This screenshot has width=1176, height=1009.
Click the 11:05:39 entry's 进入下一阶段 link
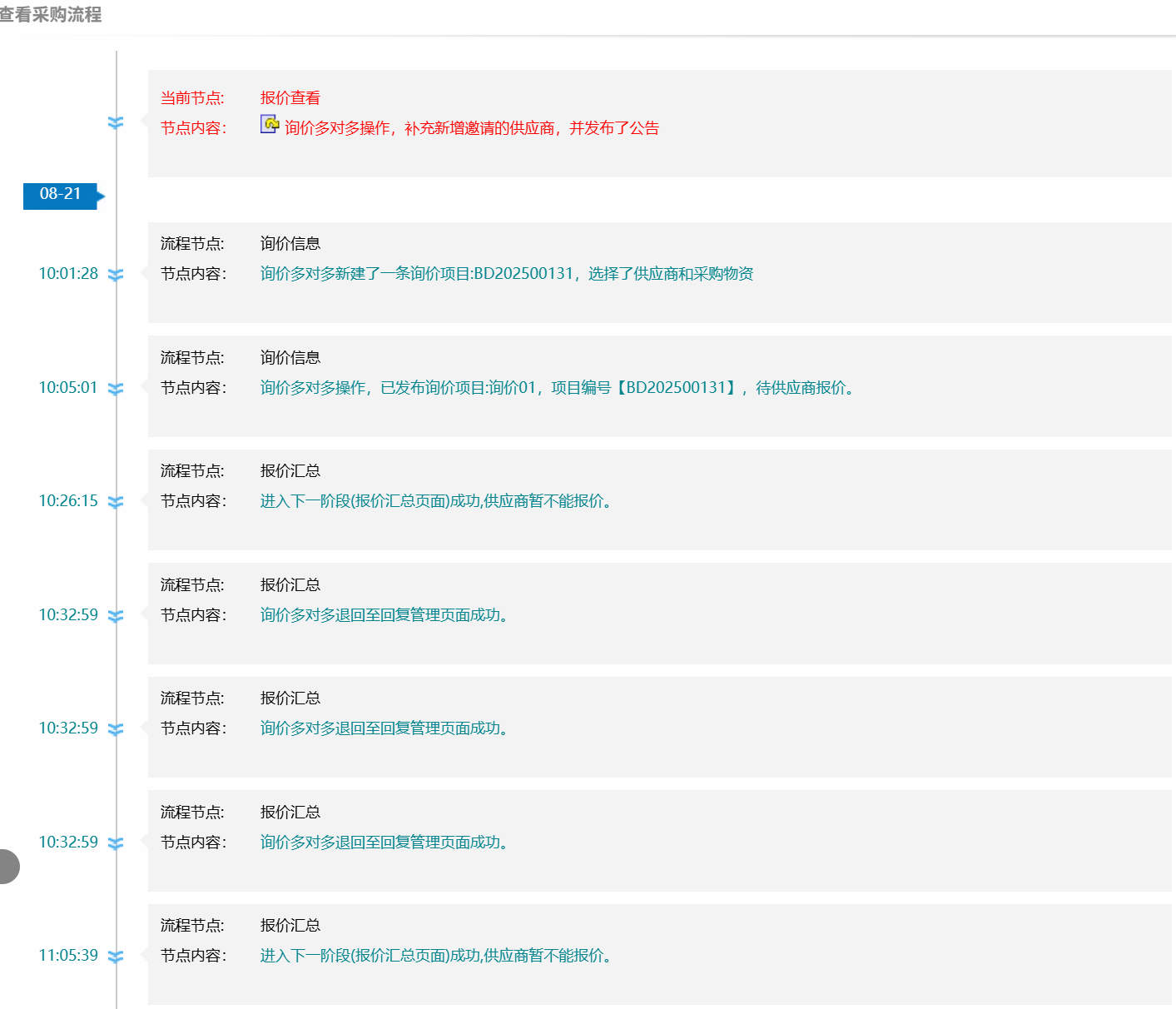(x=439, y=956)
